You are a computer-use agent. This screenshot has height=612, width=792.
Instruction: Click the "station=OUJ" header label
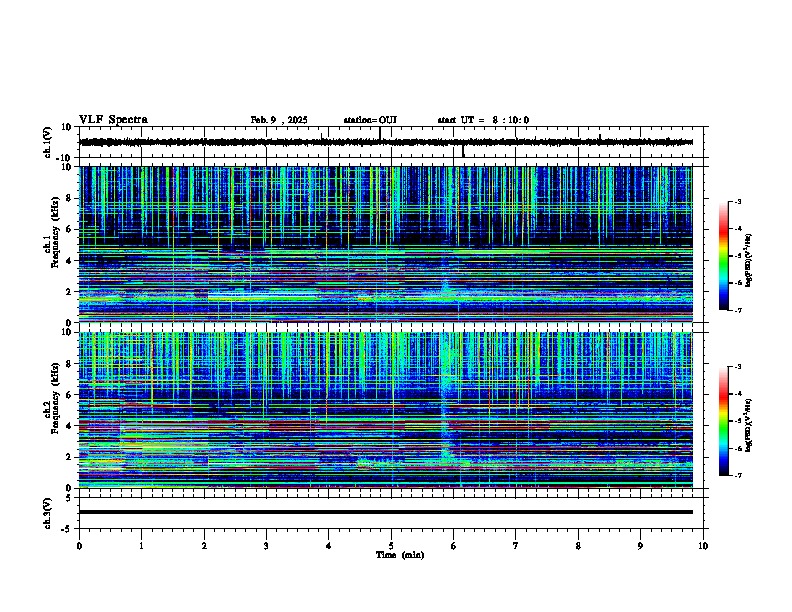[x=370, y=120]
